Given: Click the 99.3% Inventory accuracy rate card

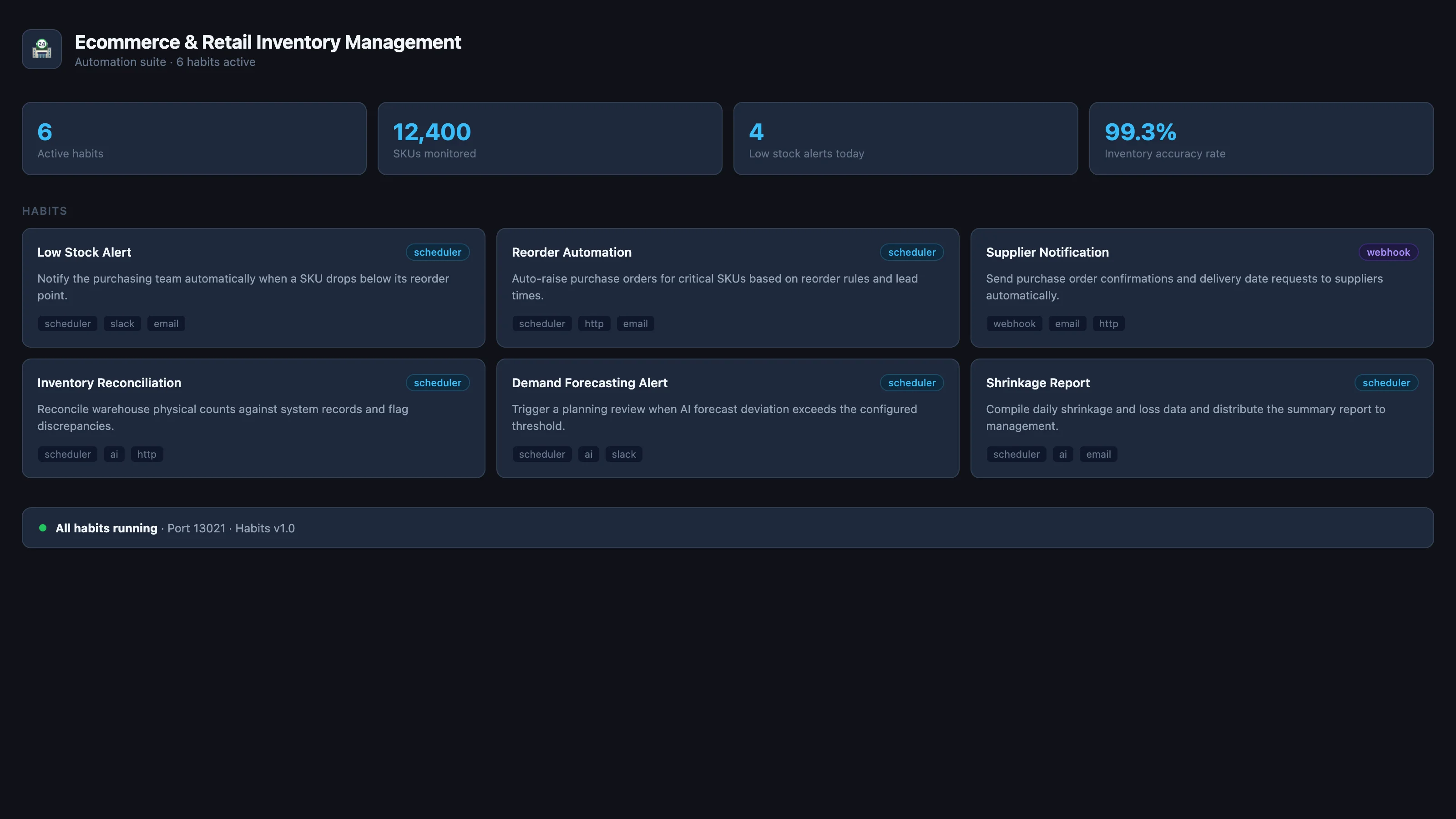Looking at the screenshot, I should [x=1261, y=138].
